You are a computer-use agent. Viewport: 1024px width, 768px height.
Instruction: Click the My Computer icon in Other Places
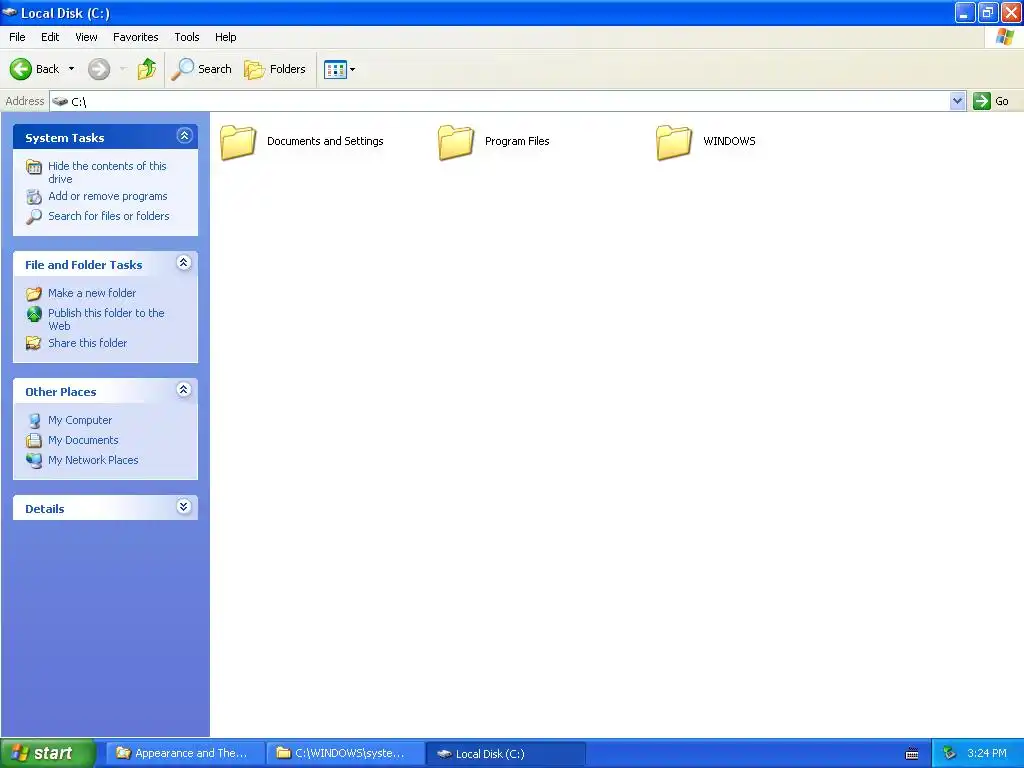point(34,421)
